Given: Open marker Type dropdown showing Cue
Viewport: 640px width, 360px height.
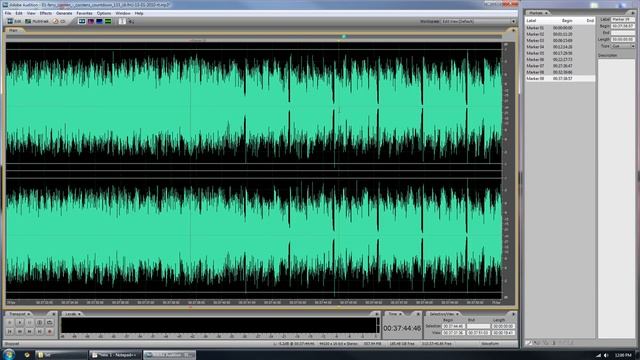Looking at the screenshot, I should (623, 46).
